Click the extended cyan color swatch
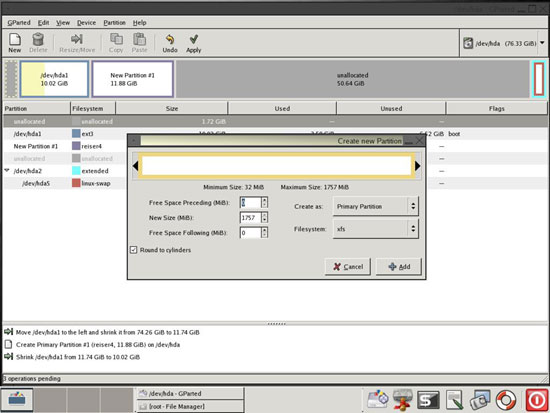550x413 pixels. point(76,171)
